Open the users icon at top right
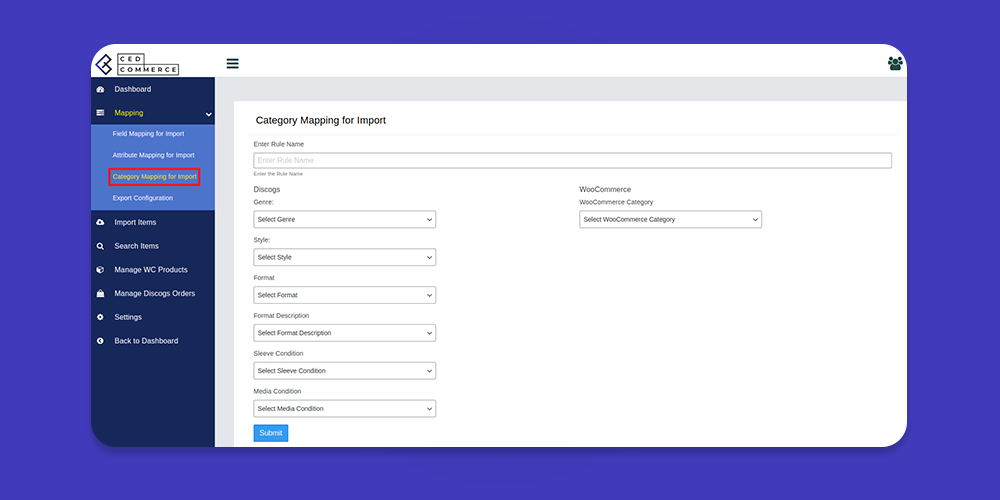This screenshot has width=1000, height=500. click(x=895, y=63)
